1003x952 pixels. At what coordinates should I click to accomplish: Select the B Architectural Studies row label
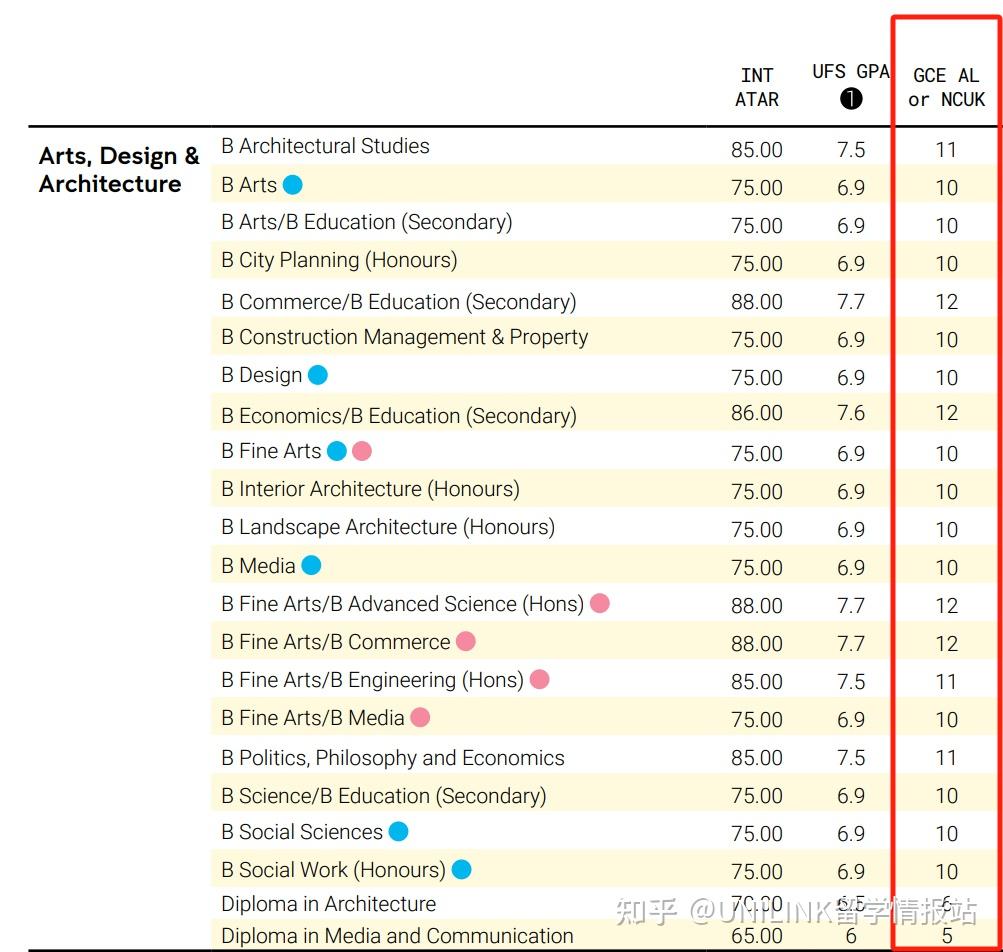coord(325,146)
